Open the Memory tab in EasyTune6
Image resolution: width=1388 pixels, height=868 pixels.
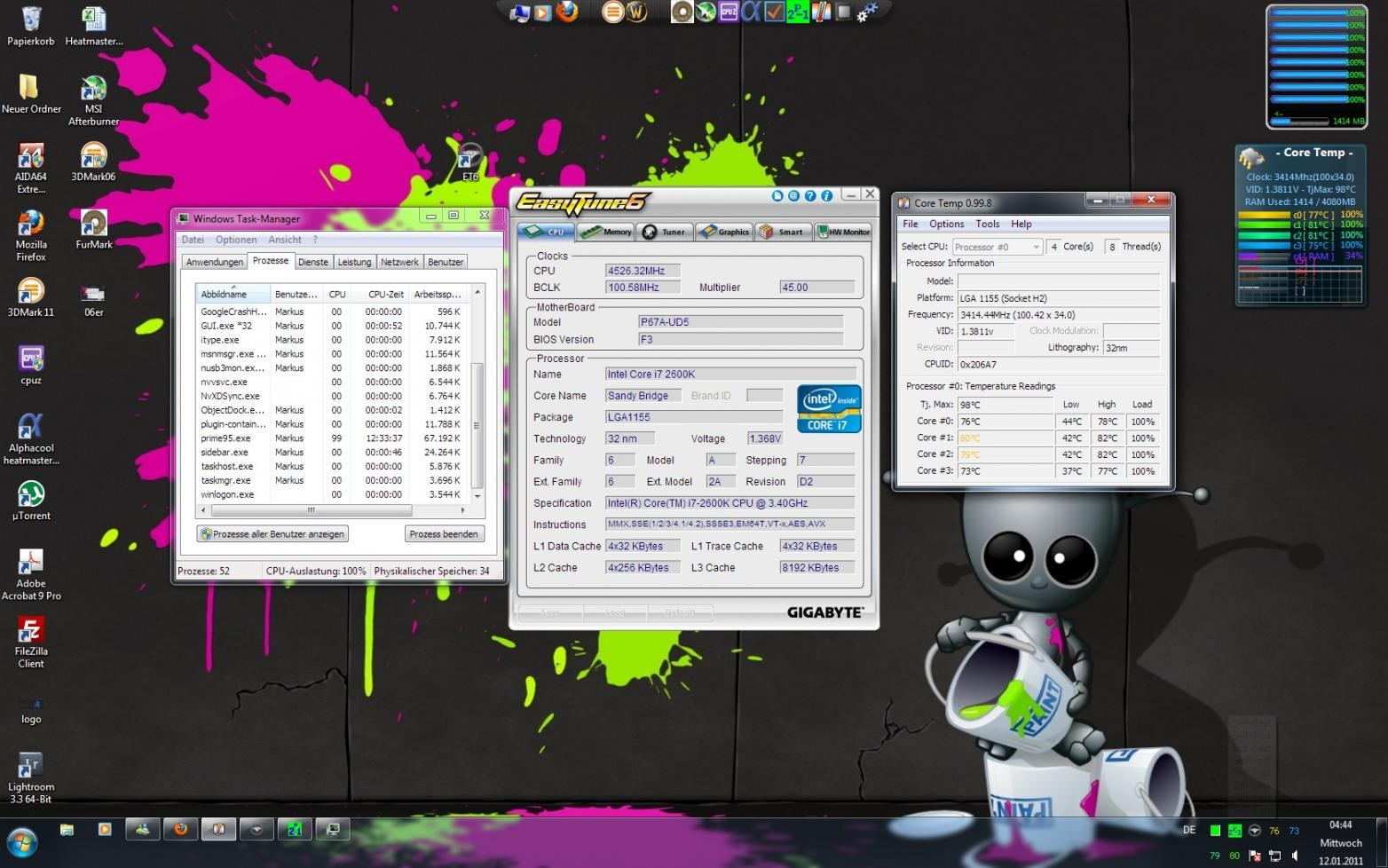click(x=607, y=232)
